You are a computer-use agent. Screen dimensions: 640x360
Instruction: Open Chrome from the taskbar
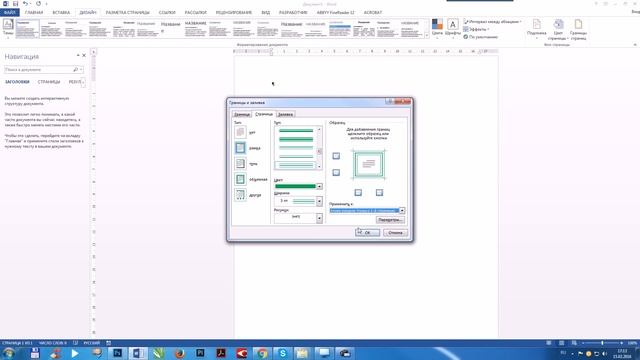[262, 353]
